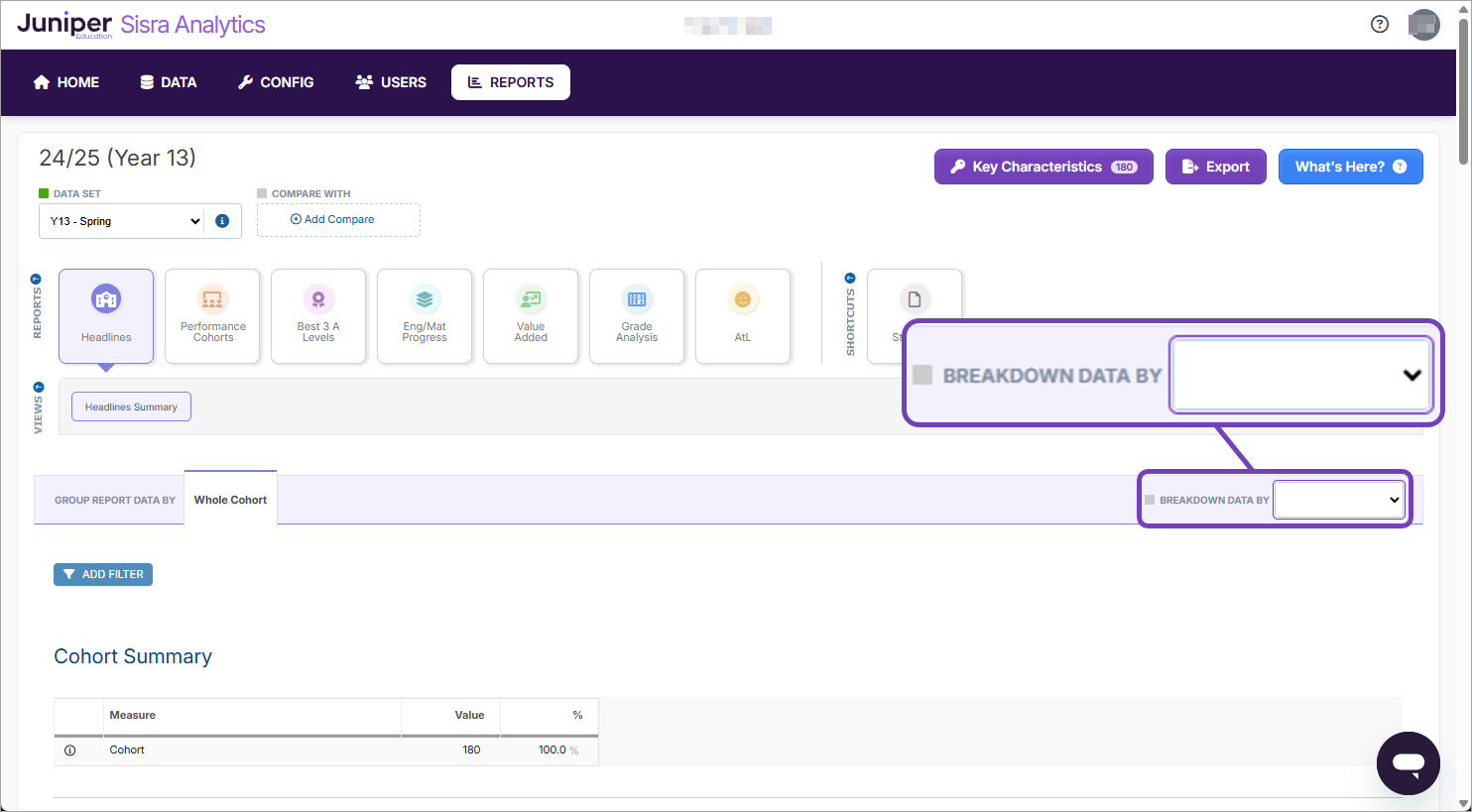Click the Export button
The height and width of the screenshot is (812, 1472).
tap(1215, 167)
